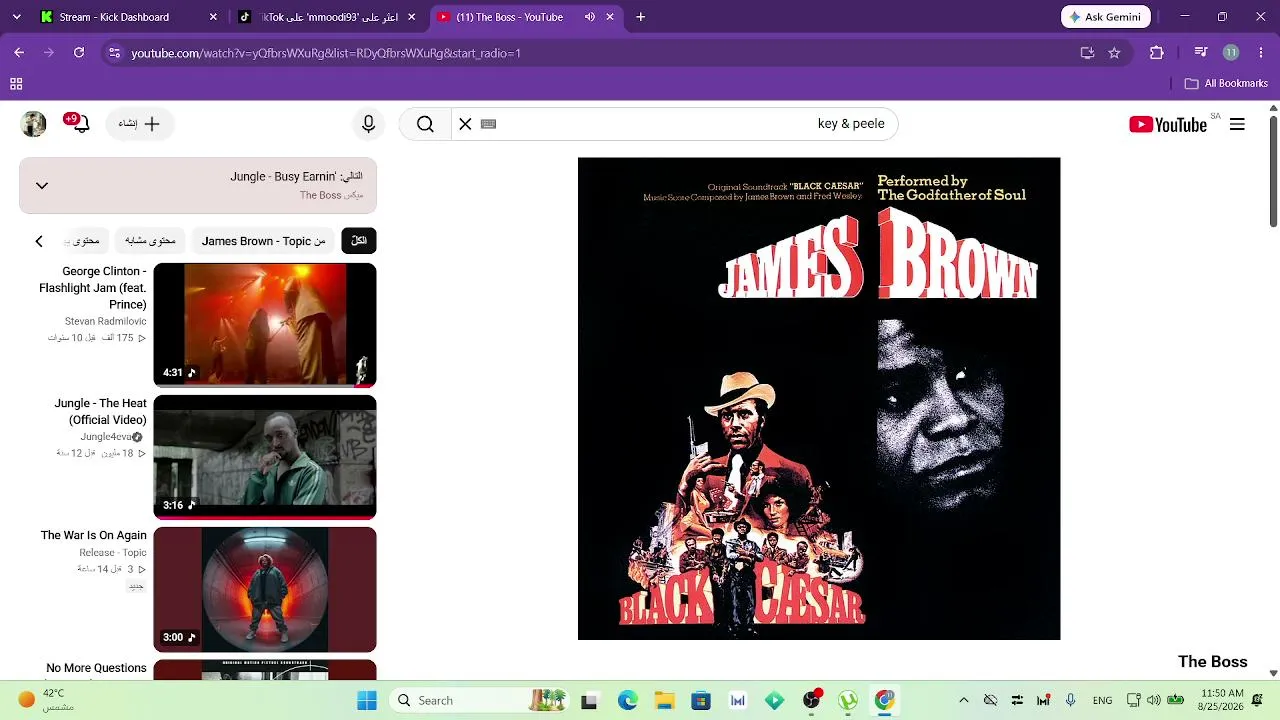Open the Windows Start menu

click(367, 700)
